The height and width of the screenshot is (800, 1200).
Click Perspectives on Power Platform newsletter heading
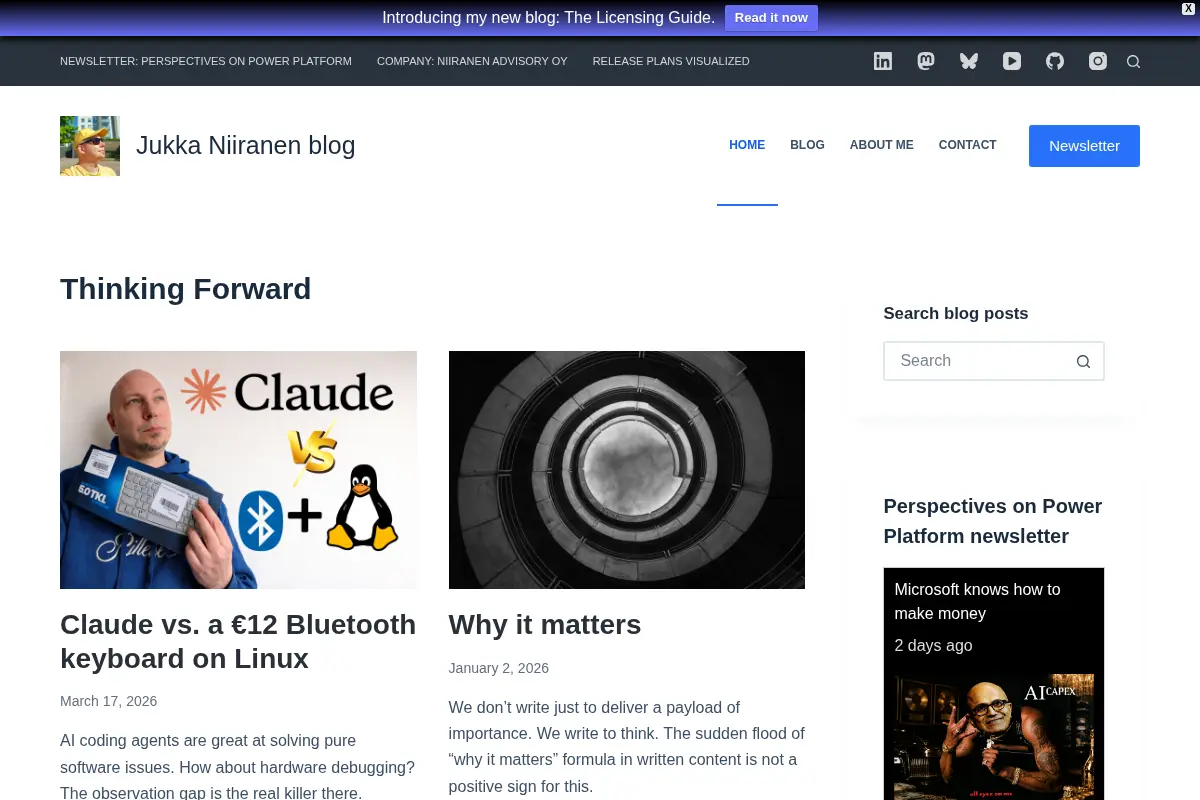[x=993, y=521]
